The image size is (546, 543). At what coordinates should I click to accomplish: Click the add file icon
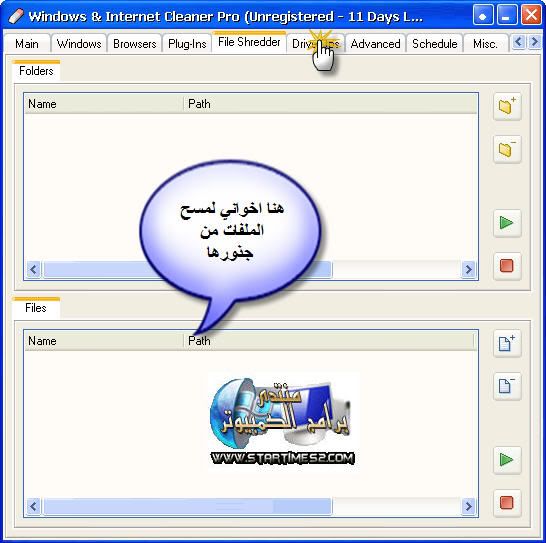[507, 343]
